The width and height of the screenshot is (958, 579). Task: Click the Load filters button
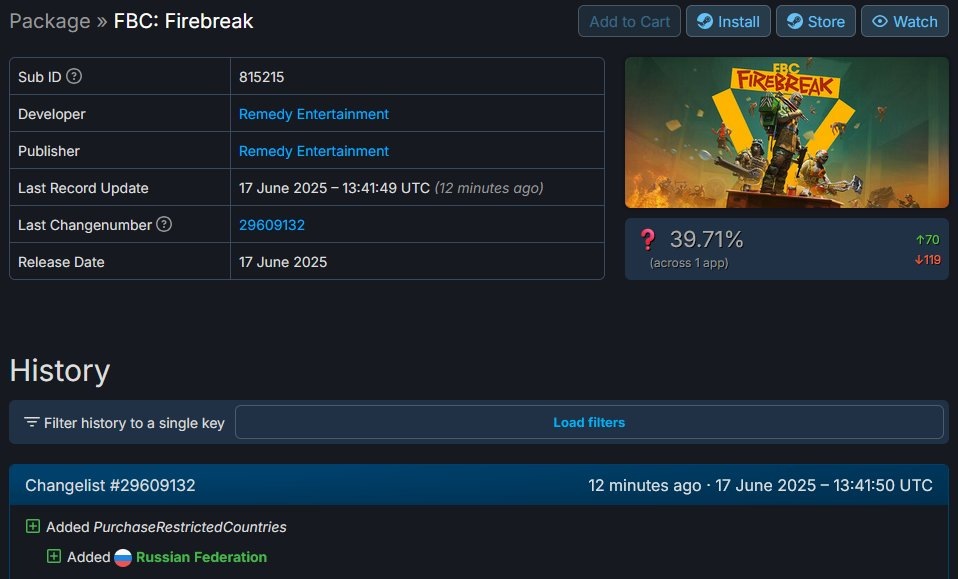point(589,422)
